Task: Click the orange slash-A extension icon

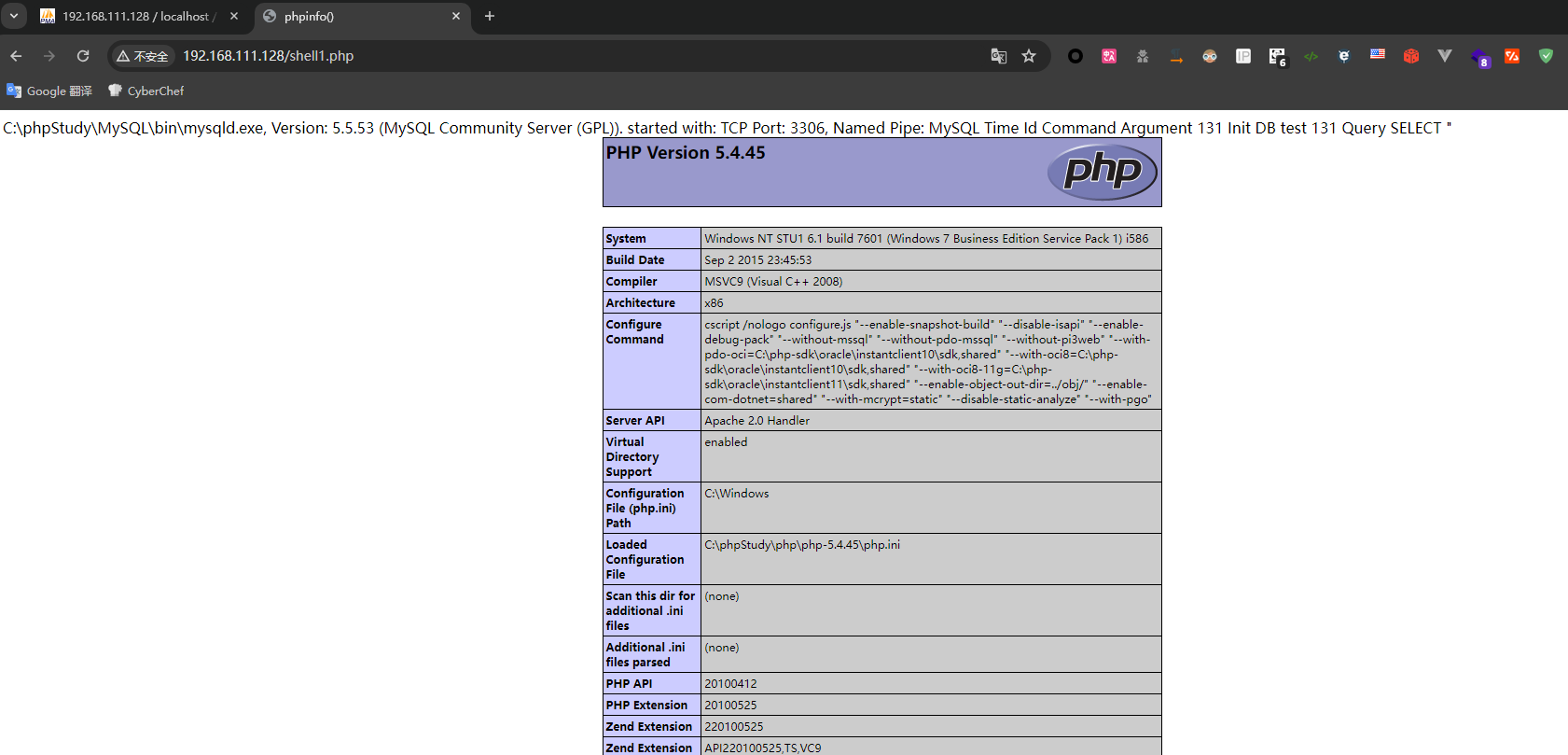Action: point(1512,56)
